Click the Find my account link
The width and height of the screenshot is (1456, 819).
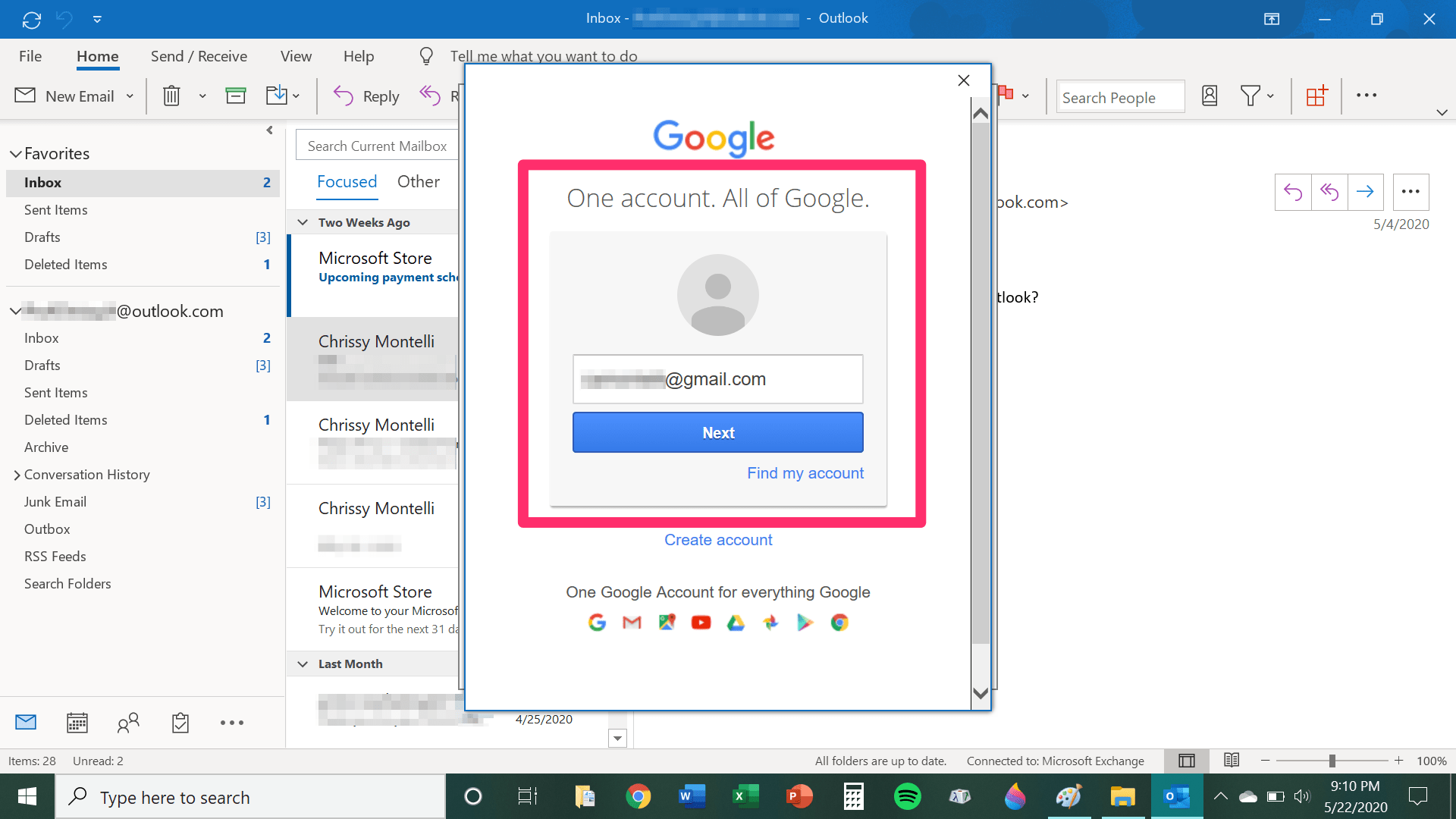point(805,473)
